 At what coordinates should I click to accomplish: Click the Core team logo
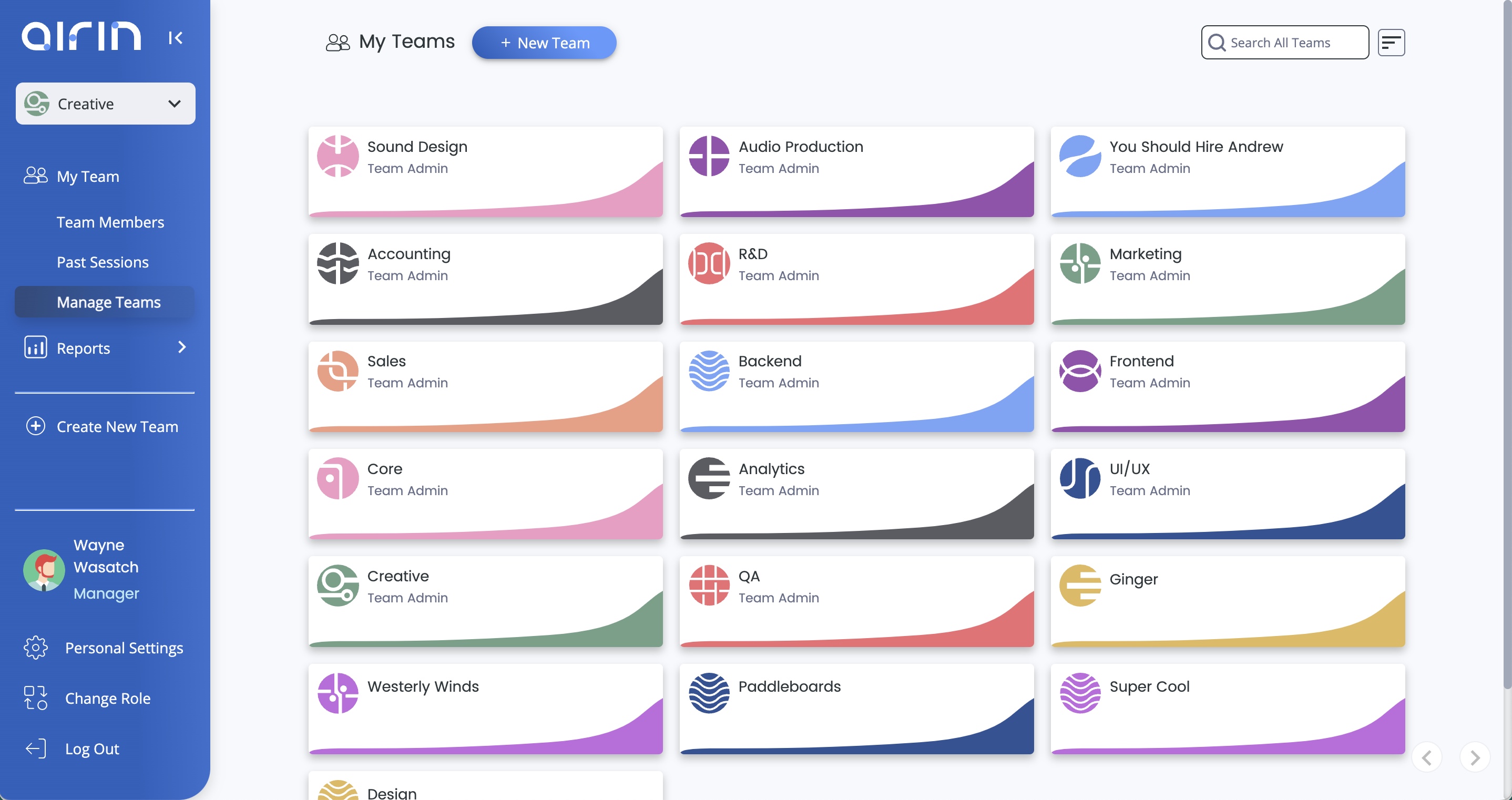(x=338, y=478)
